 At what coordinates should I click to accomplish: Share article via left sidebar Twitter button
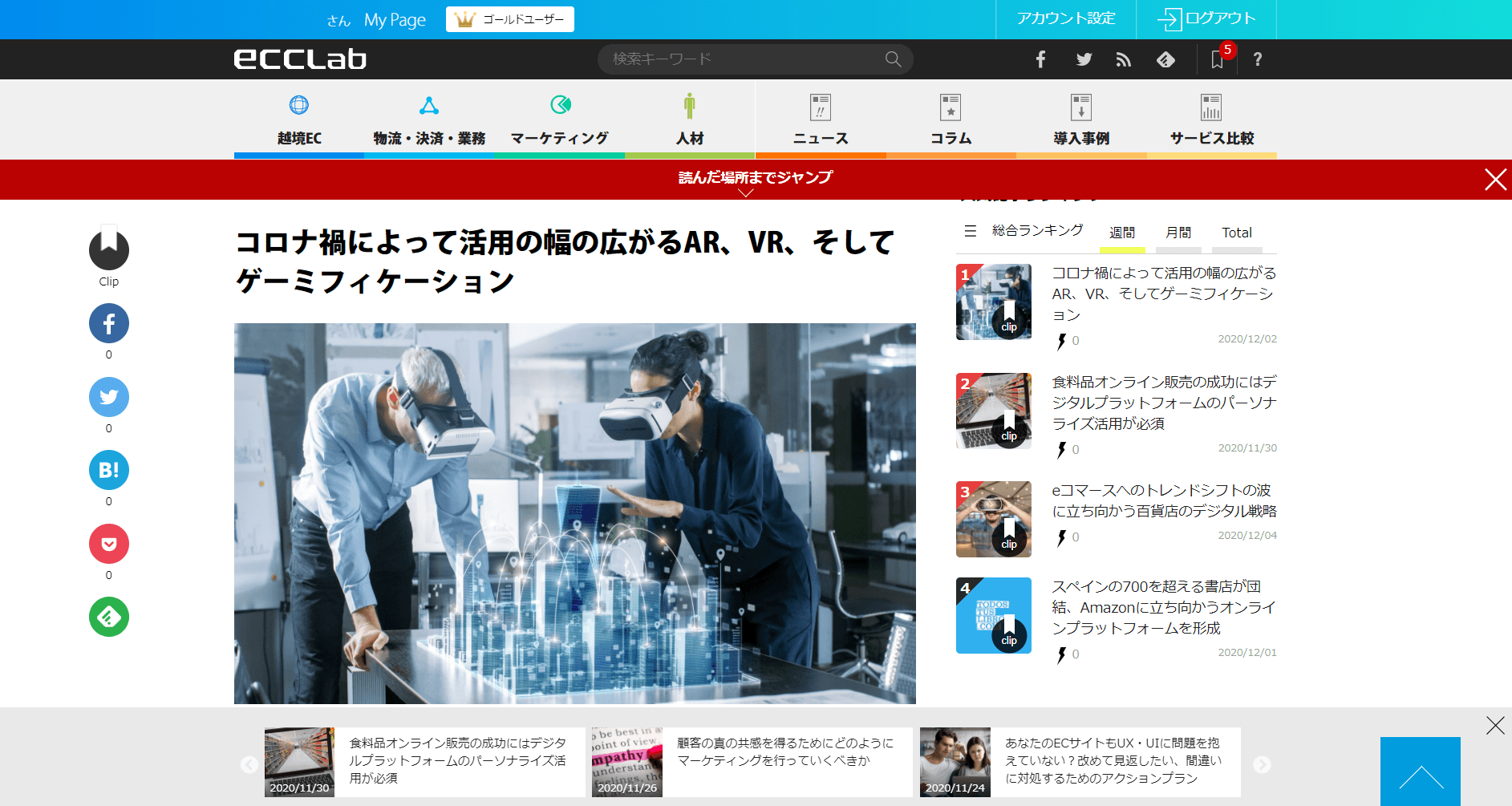pos(109,397)
